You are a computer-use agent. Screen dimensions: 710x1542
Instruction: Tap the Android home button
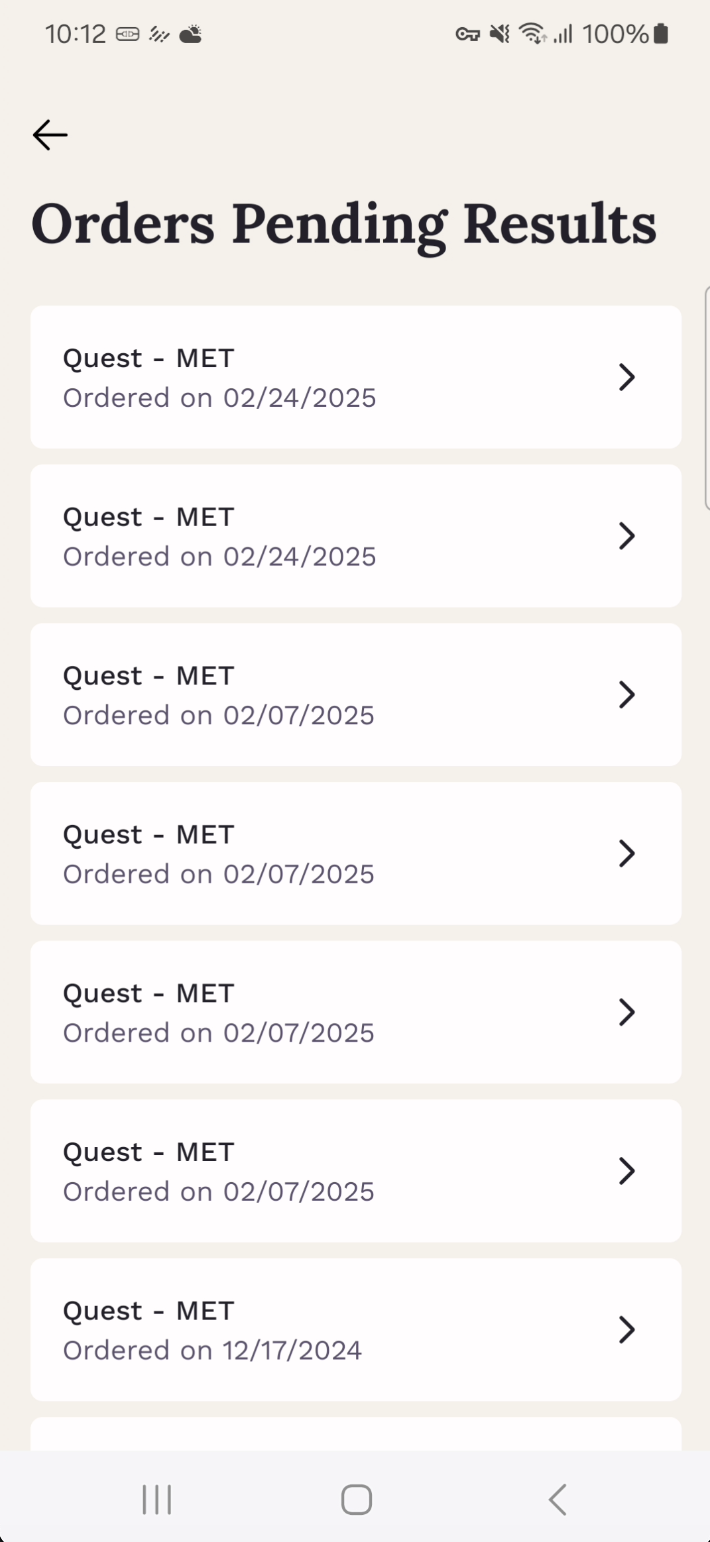pos(356,1499)
